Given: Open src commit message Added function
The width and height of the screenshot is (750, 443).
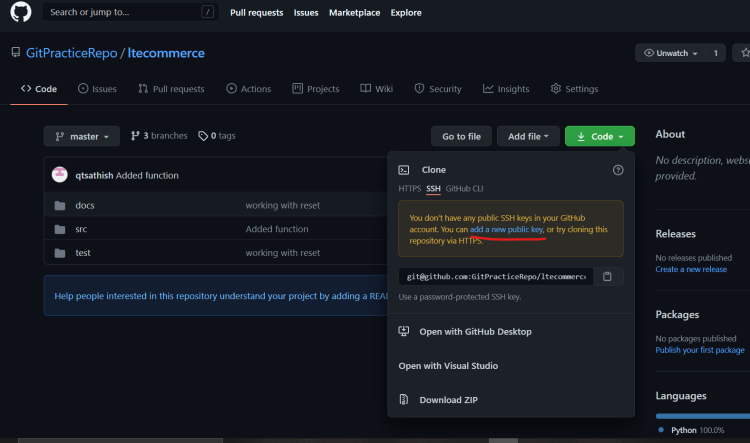Looking at the screenshot, I should (x=277, y=229).
